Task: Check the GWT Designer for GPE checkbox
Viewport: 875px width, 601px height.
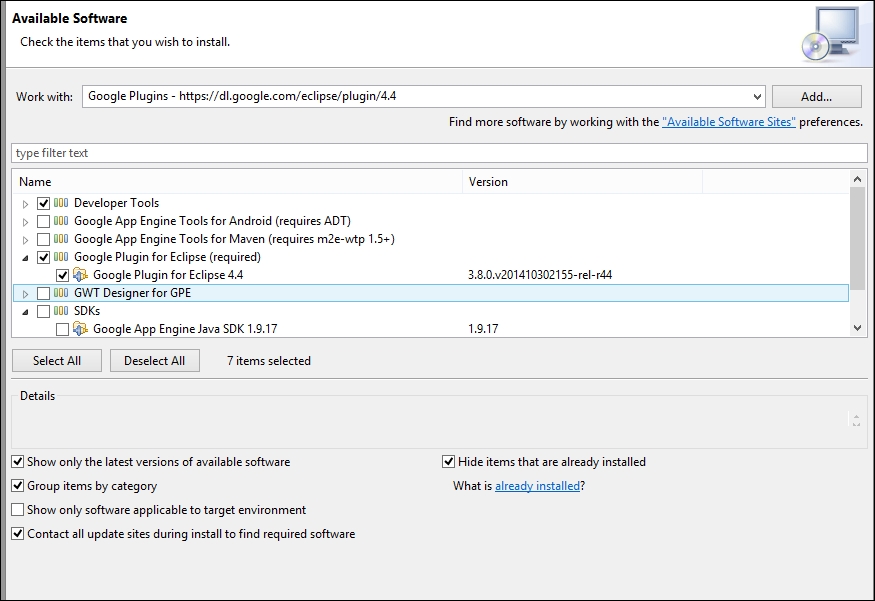Action: (44, 293)
